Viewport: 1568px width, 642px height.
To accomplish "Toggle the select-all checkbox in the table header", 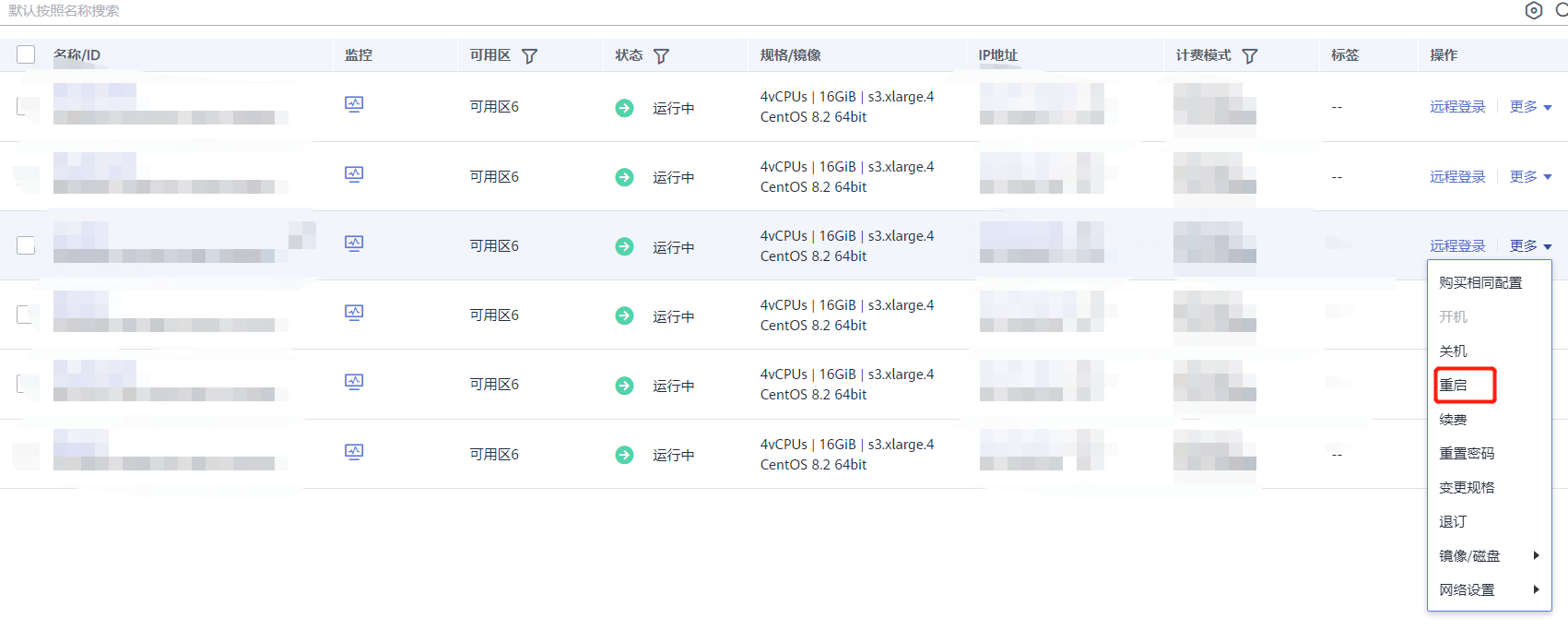I will tap(26, 54).
